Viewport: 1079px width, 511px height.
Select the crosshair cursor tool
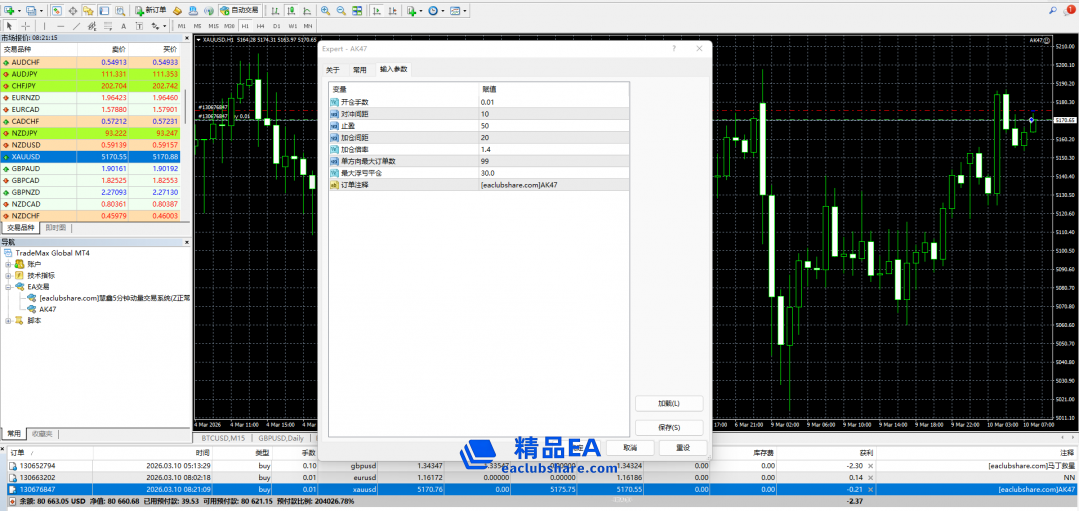25,25
